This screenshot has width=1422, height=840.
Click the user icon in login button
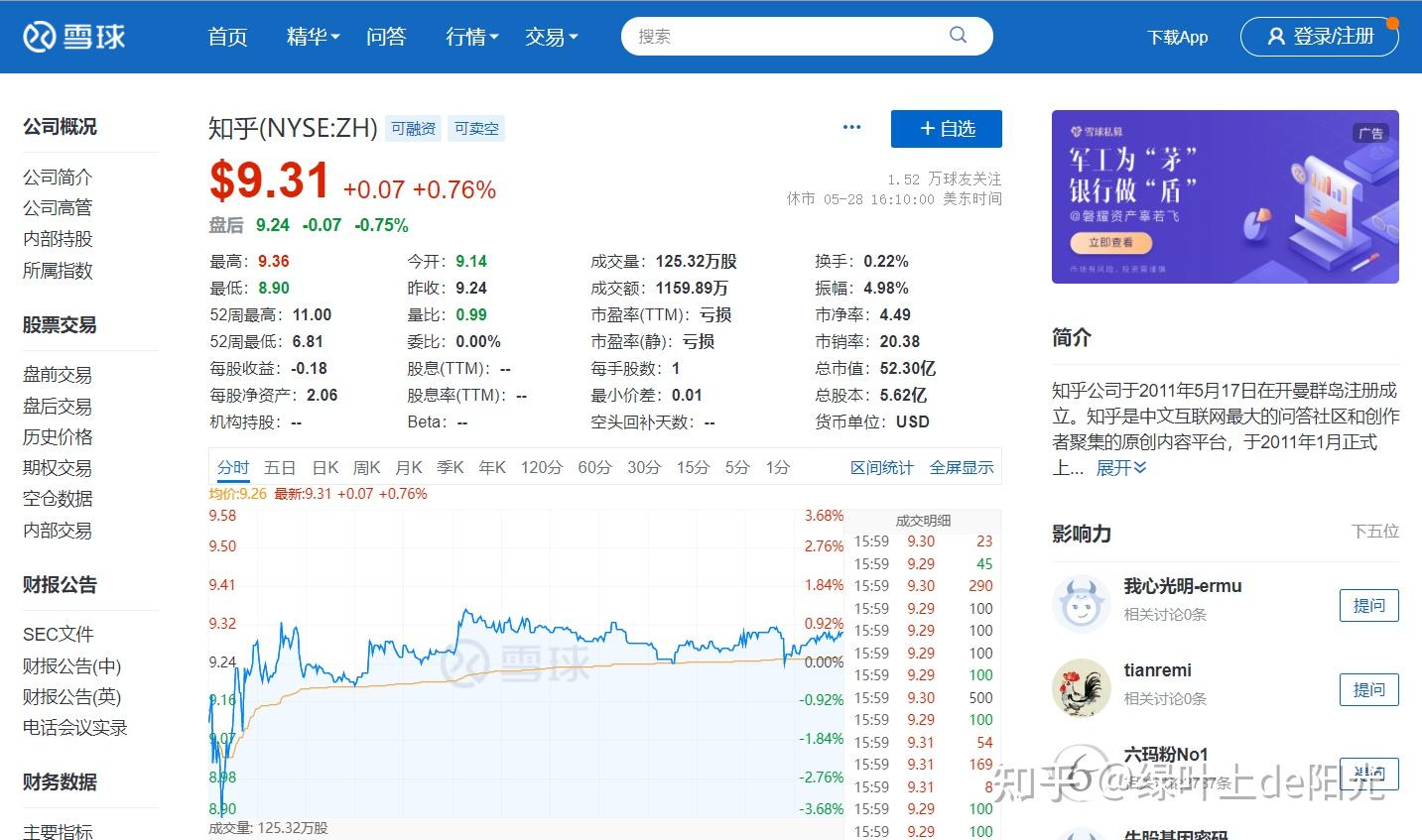pos(1276,37)
